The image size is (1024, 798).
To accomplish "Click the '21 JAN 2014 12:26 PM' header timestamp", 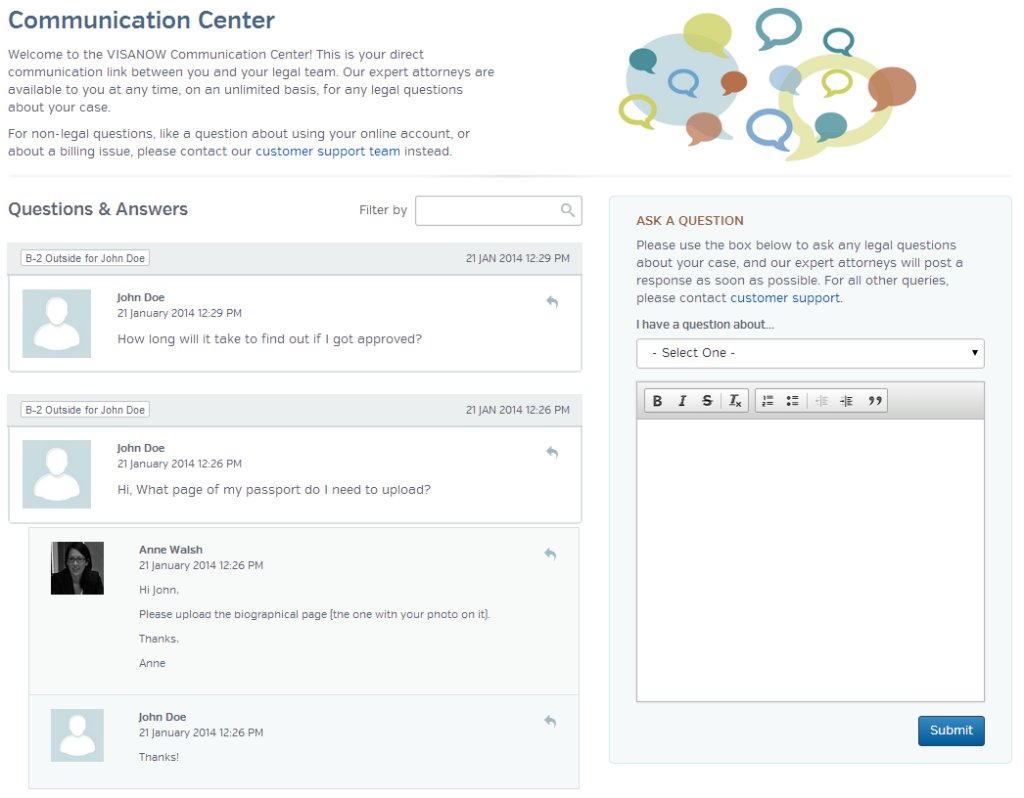I will [x=517, y=410].
